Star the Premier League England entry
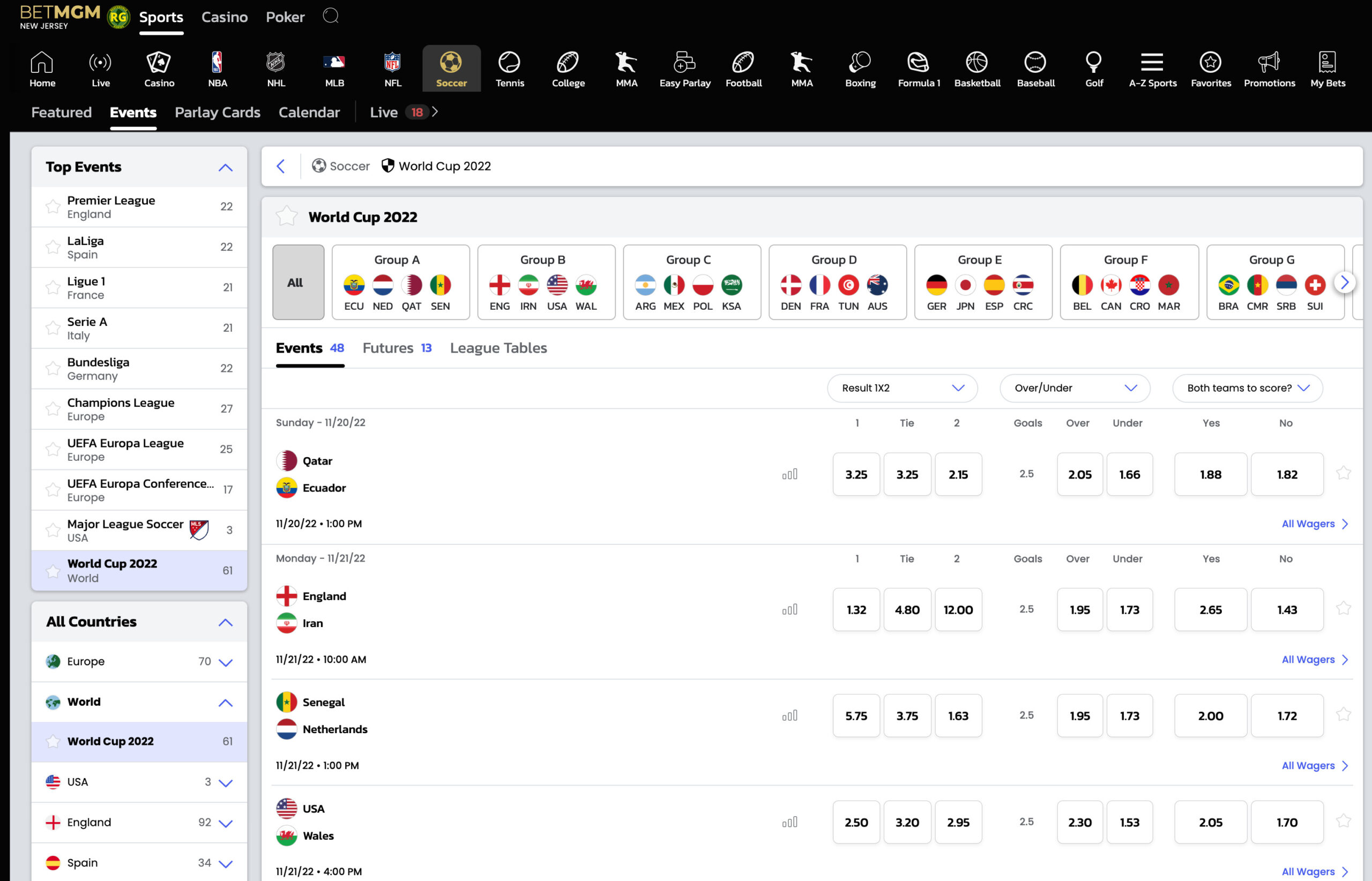1372x881 pixels. pyautogui.click(x=53, y=206)
